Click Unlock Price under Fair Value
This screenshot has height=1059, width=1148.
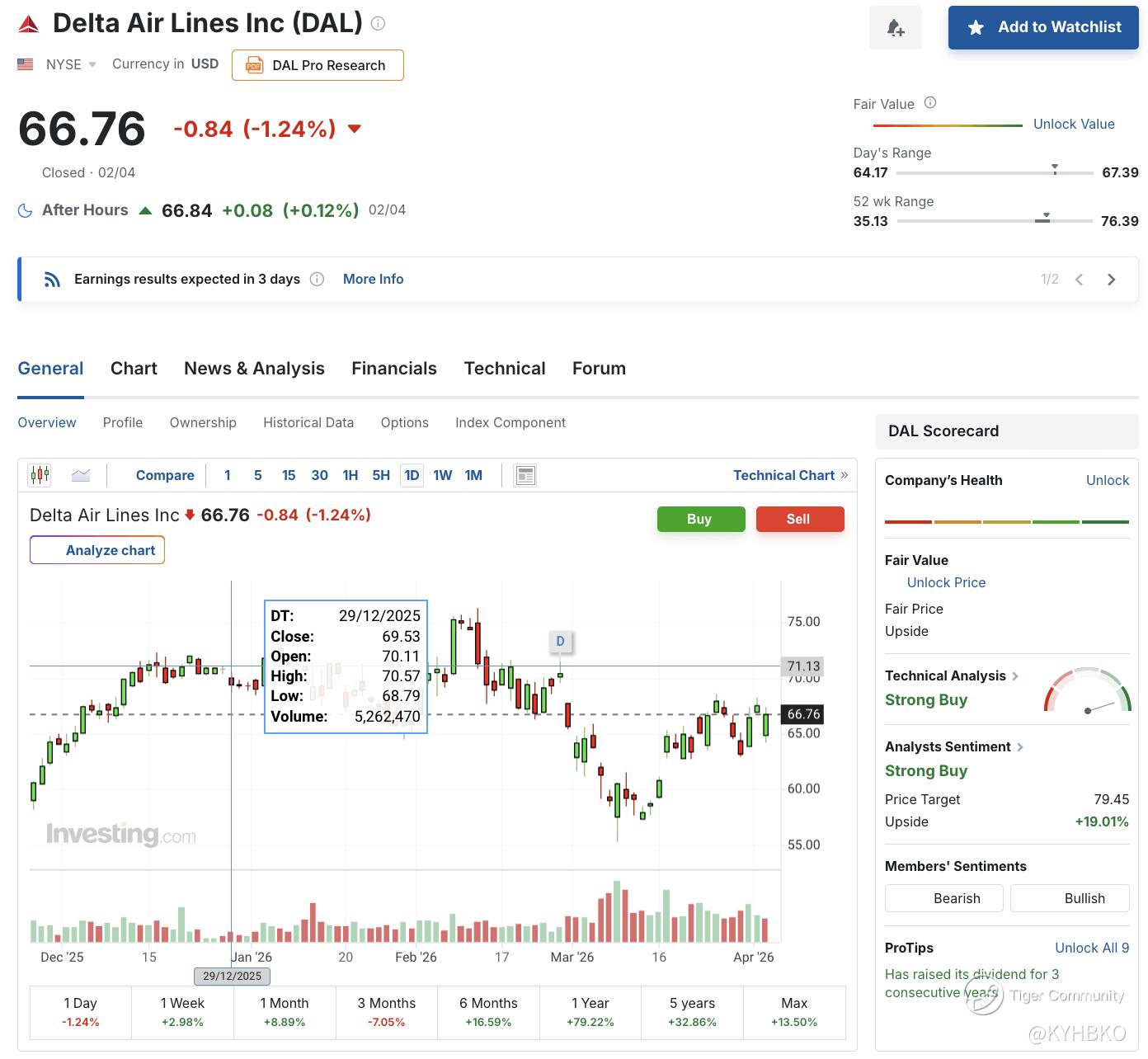[x=946, y=582]
